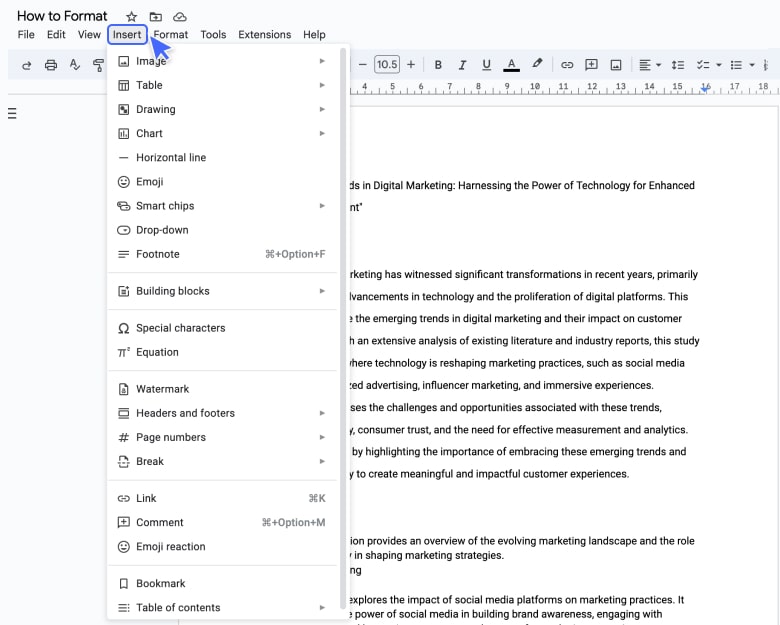The height and width of the screenshot is (625, 780).
Task: Open the bulleted list dropdown arrow
Action: point(752,65)
